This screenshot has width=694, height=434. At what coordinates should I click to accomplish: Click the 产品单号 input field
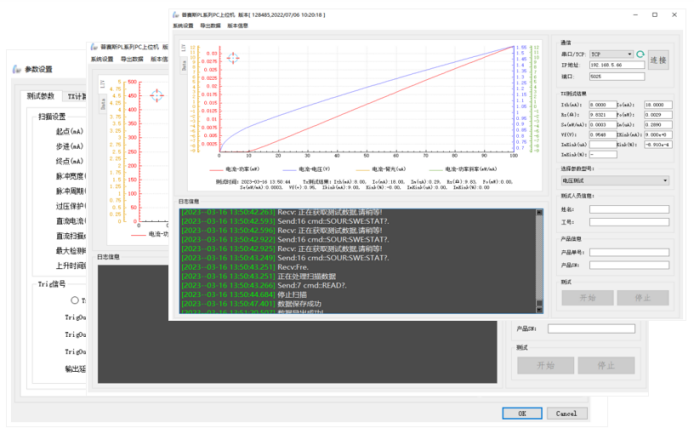click(630, 252)
